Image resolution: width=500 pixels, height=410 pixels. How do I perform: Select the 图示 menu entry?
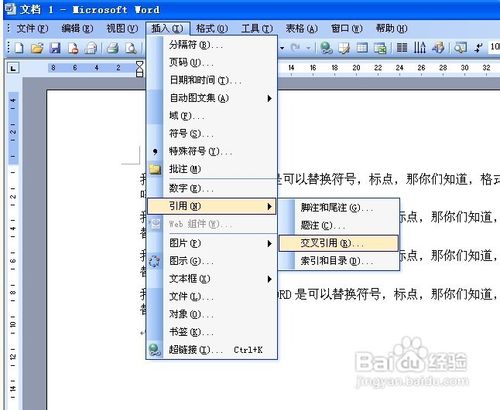point(212,261)
